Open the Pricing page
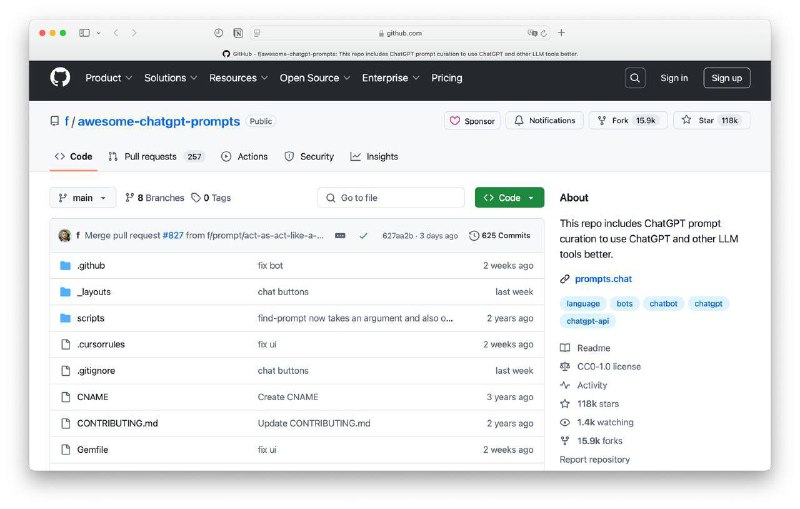This screenshot has height=509, width=800. [x=446, y=78]
